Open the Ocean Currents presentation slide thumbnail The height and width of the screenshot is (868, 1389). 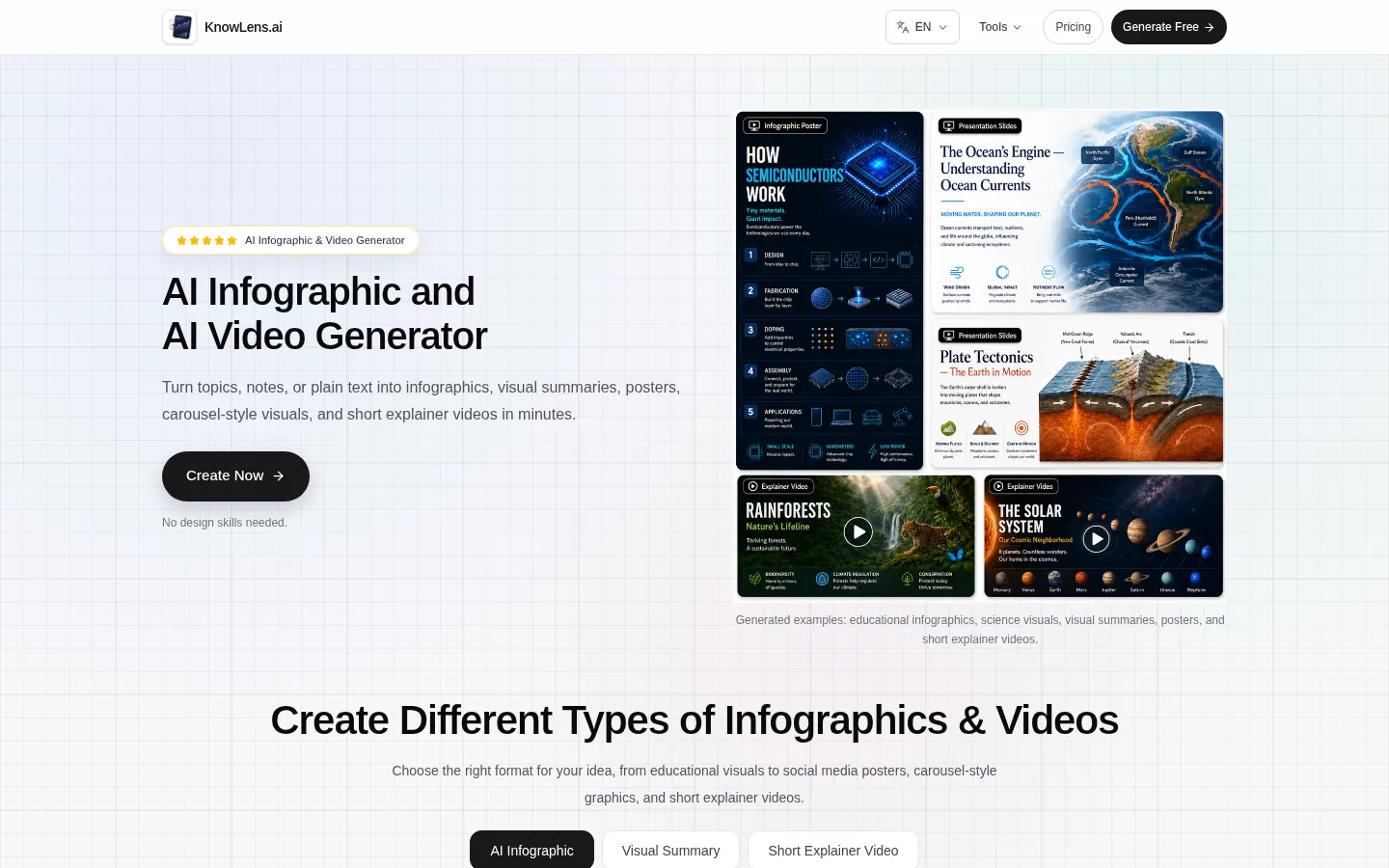click(1076, 212)
